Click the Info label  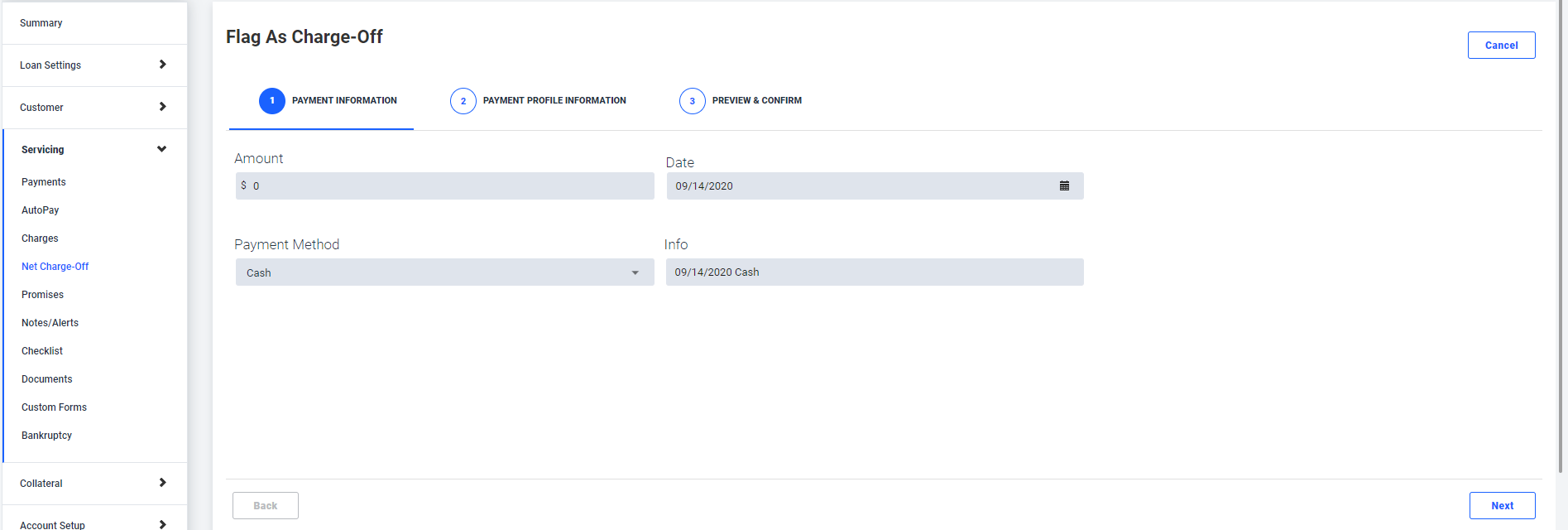pyautogui.click(x=676, y=244)
